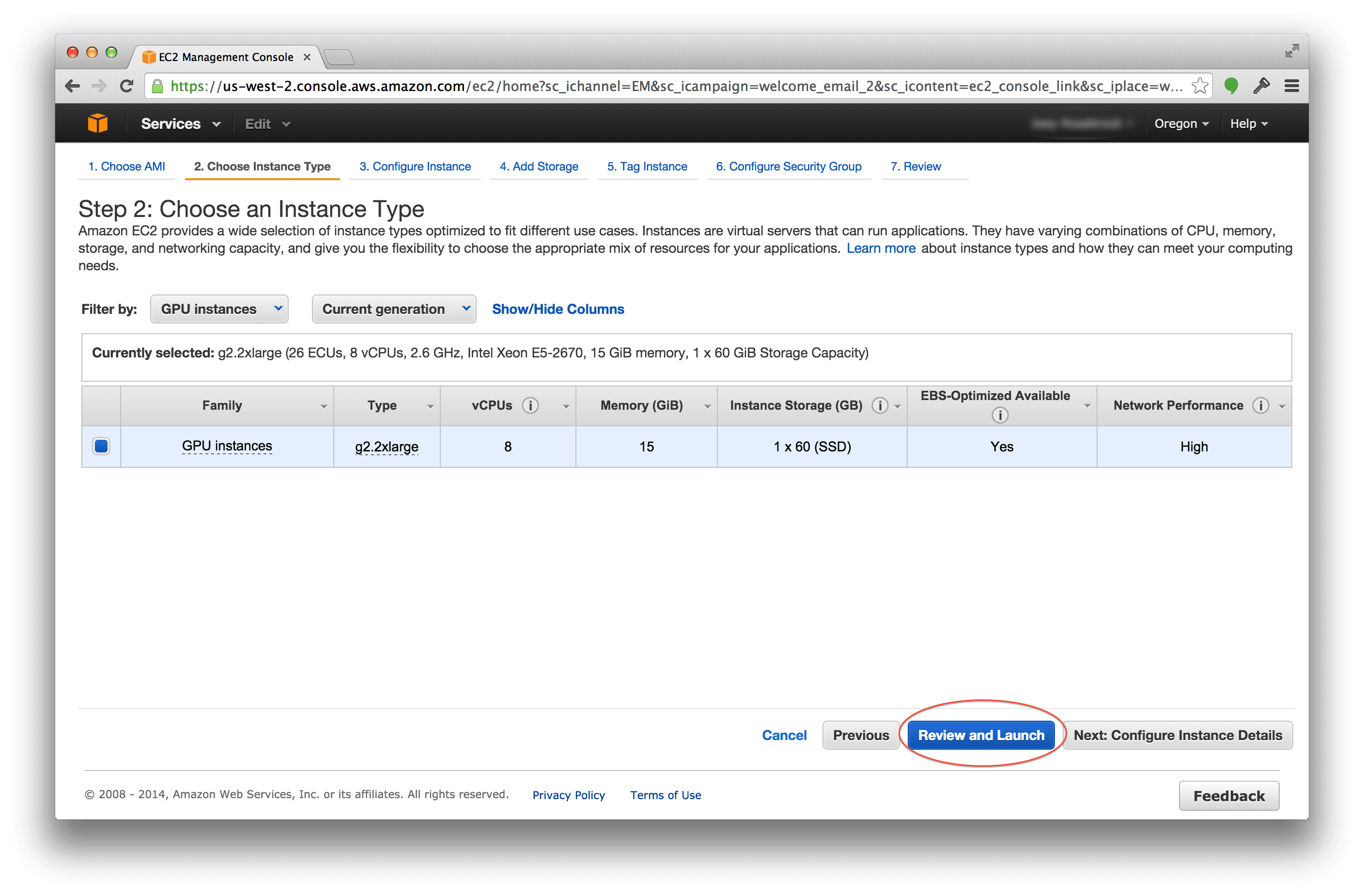This screenshot has height=896, width=1364.
Task: Click the Previous button
Action: pos(860,736)
